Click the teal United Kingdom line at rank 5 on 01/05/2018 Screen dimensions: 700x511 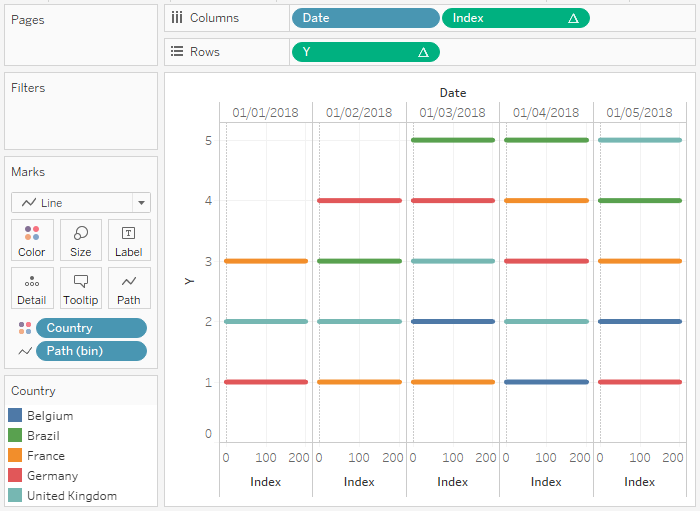click(x=640, y=140)
